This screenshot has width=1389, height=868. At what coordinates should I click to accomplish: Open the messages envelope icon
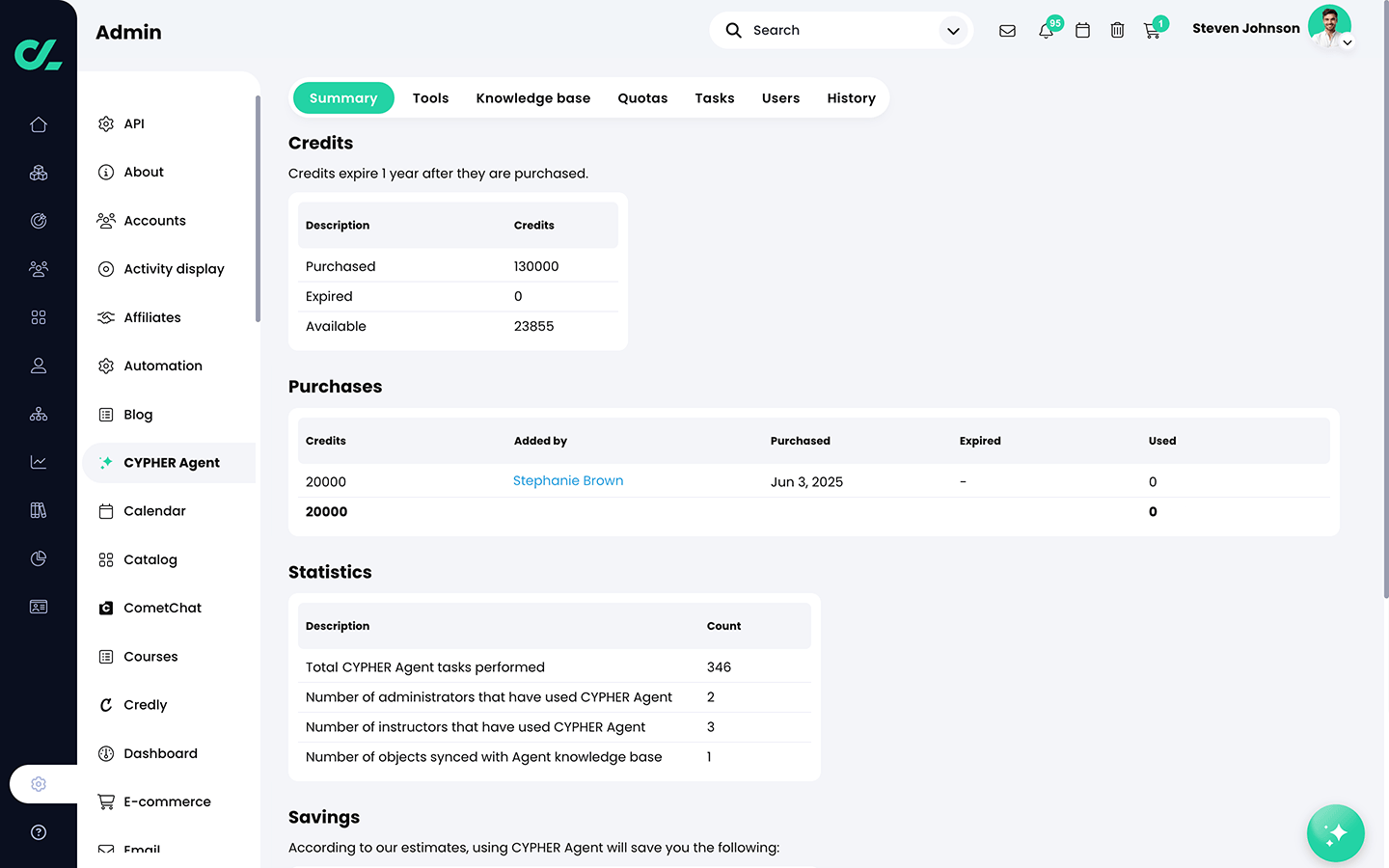coord(1007,31)
